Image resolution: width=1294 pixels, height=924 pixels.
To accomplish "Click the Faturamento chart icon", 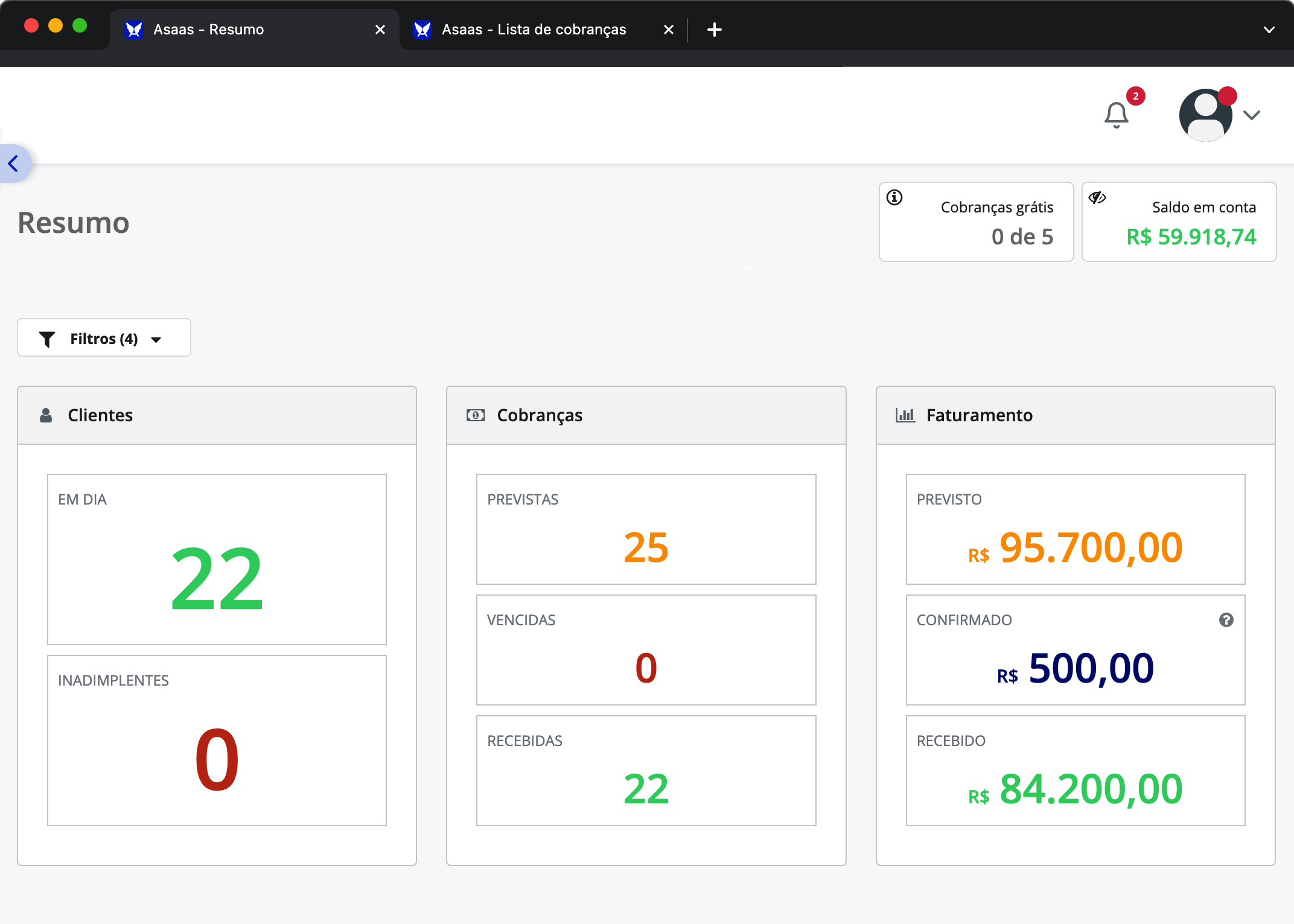I will tap(905, 415).
